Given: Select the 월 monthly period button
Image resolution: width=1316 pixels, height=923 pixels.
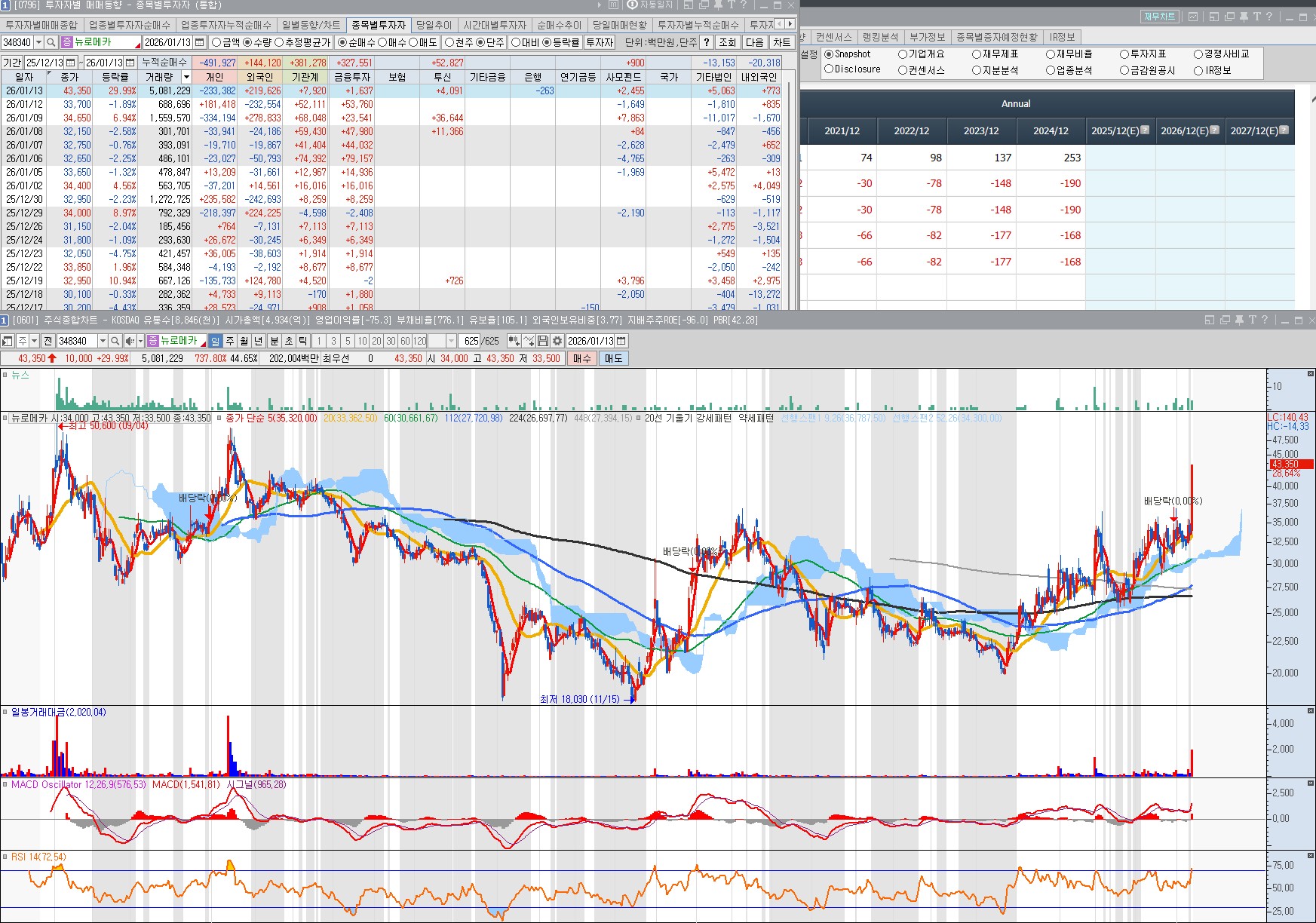Looking at the screenshot, I should click(244, 341).
